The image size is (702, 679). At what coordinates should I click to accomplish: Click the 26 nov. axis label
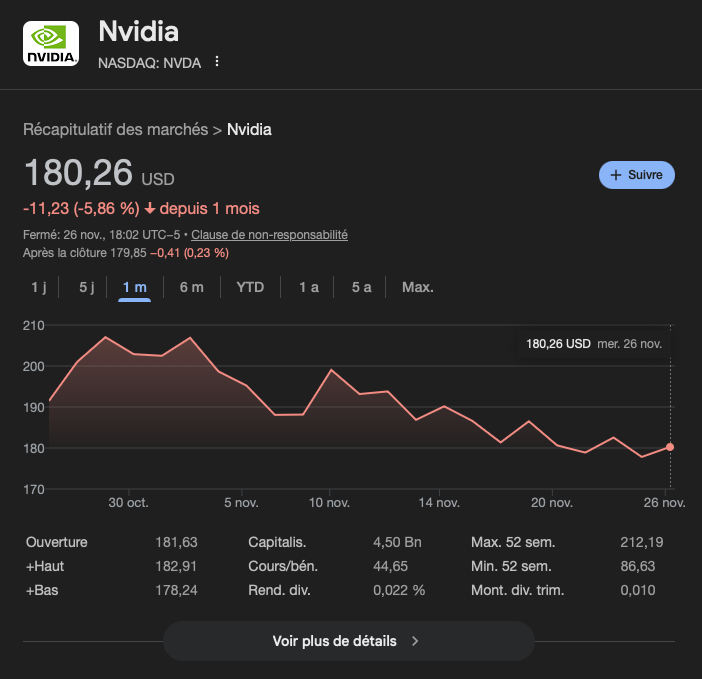tap(664, 503)
